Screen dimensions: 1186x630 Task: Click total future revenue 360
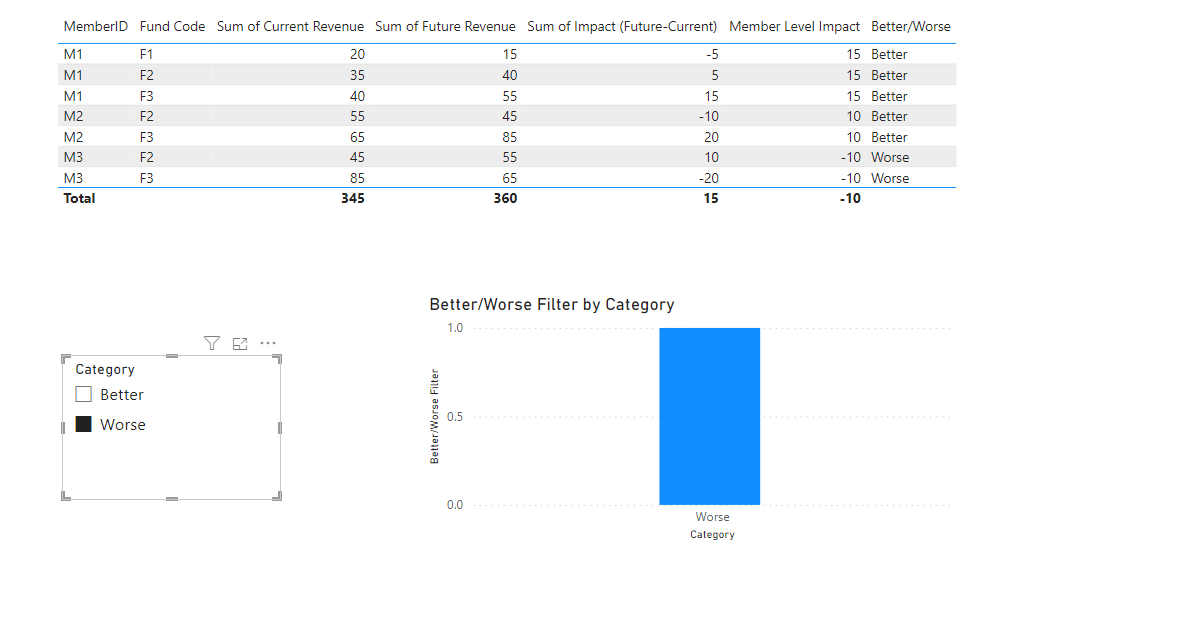pyautogui.click(x=505, y=198)
